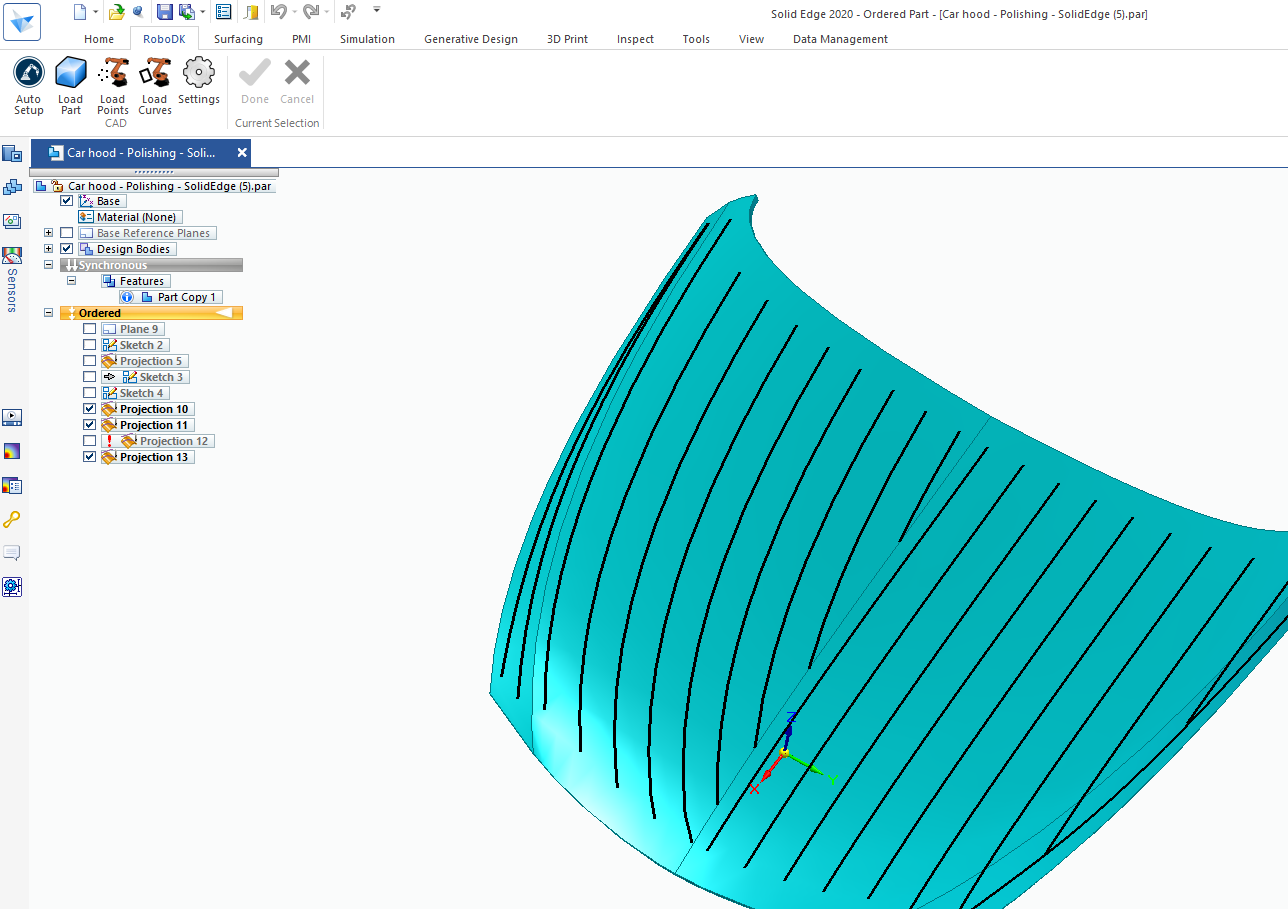1288x909 pixels.
Task: Check the Projection 12 checkbox
Action: (90, 441)
